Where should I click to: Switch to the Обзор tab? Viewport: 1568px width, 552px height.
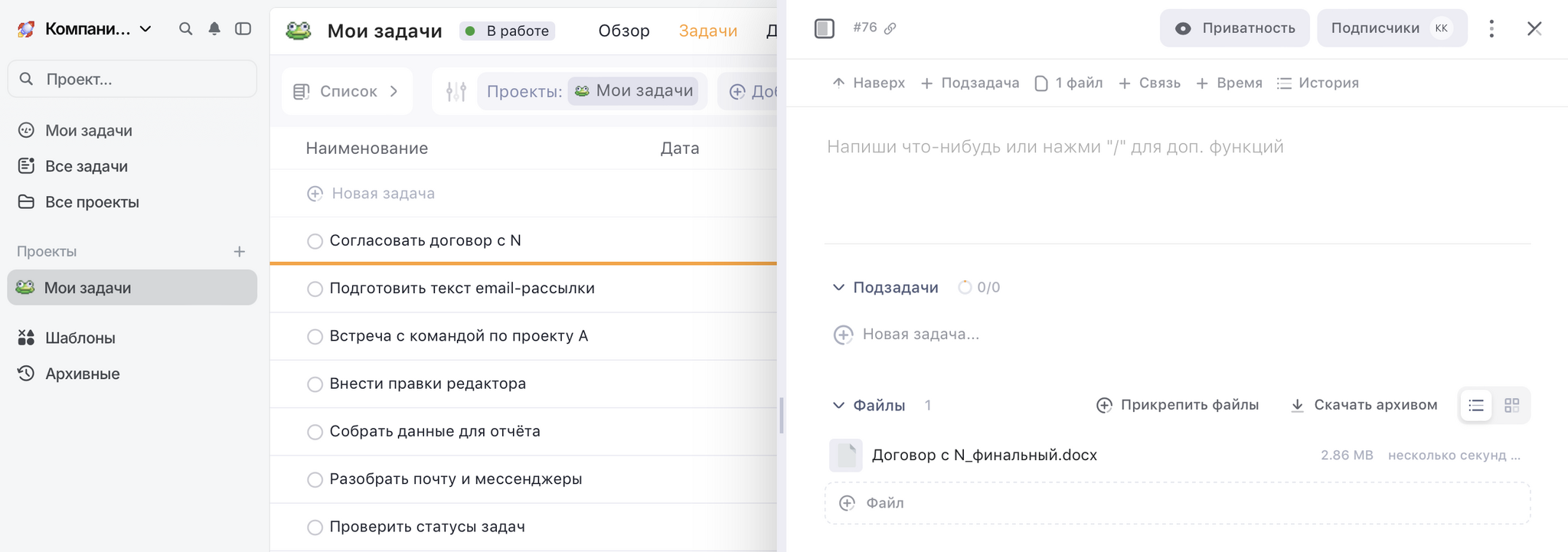point(624,31)
